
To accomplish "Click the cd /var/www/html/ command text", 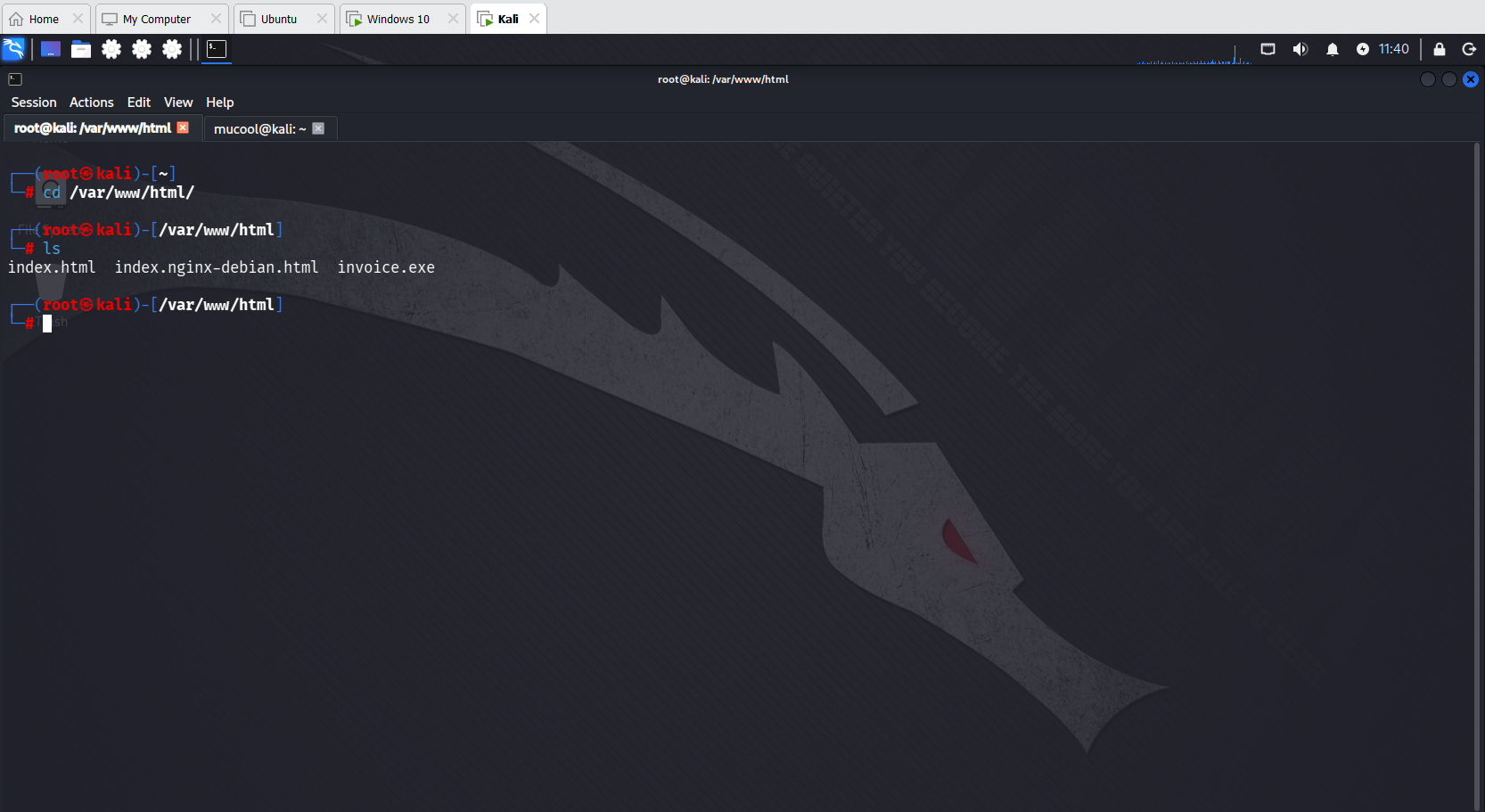I will tap(119, 193).
